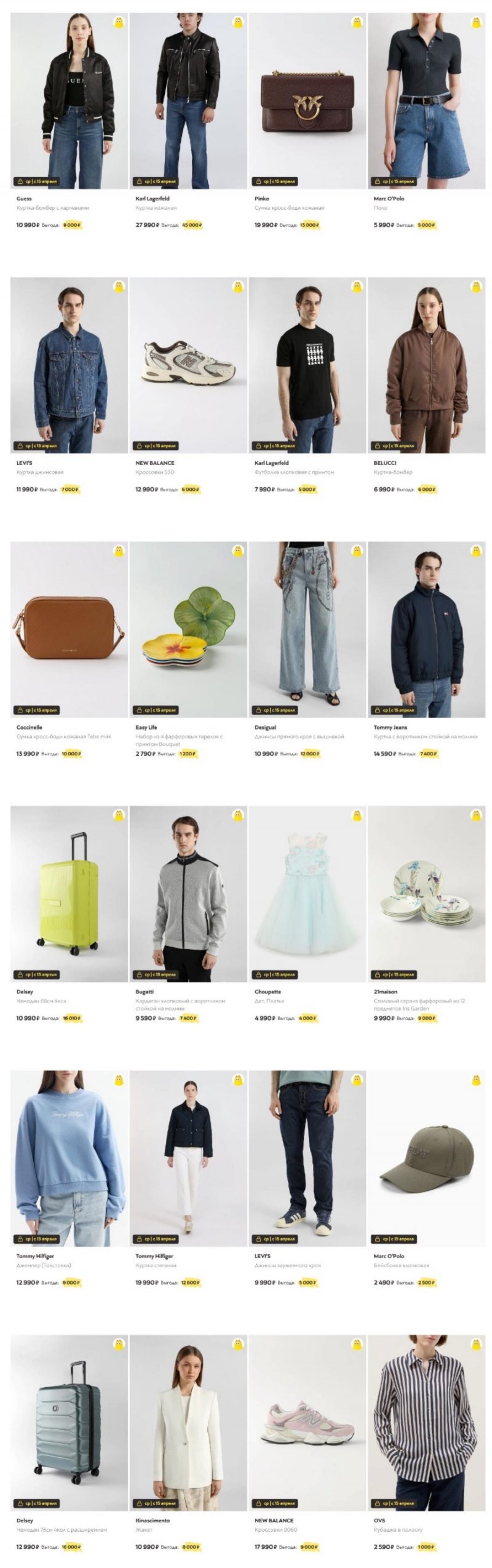Open the Karl Lagerfeld leather jacket photo

(188, 101)
